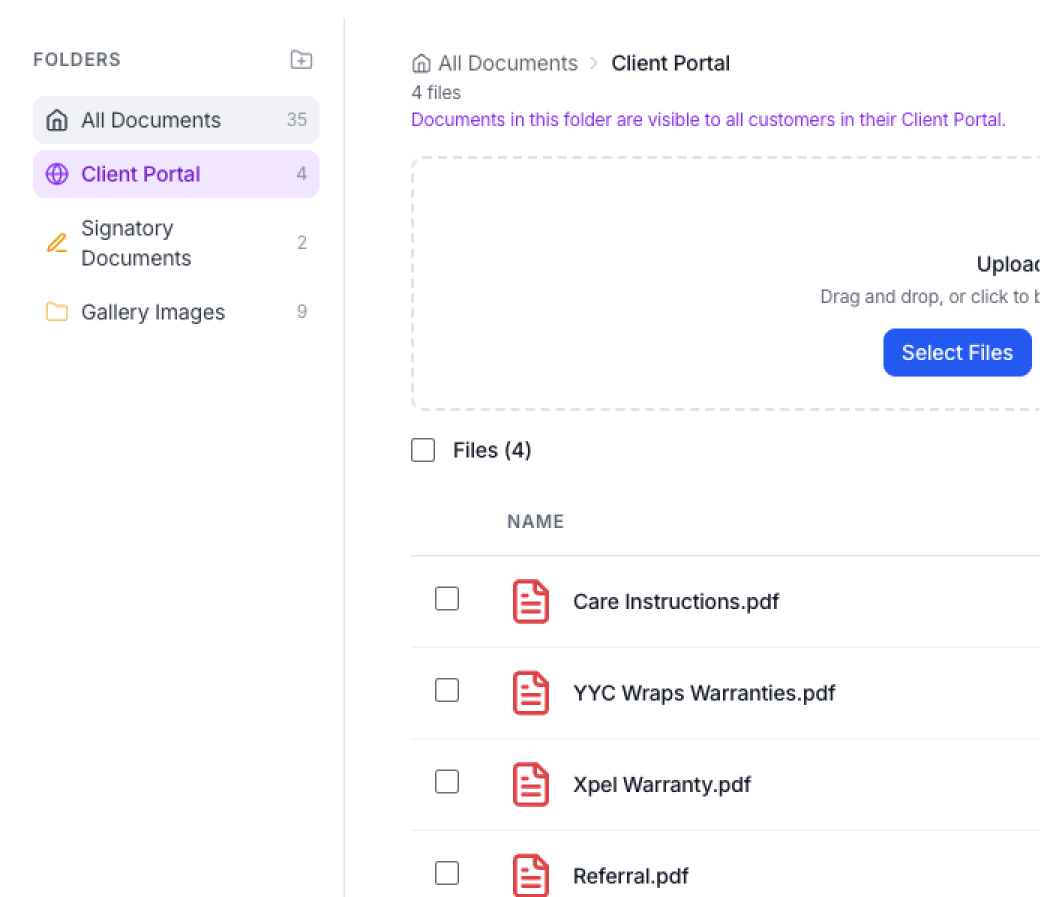The width and height of the screenshot is (1059, 897).
Task: Click the PDF icon for Referral.pdf
Action: pyautogui.click(x=531, y=875)
